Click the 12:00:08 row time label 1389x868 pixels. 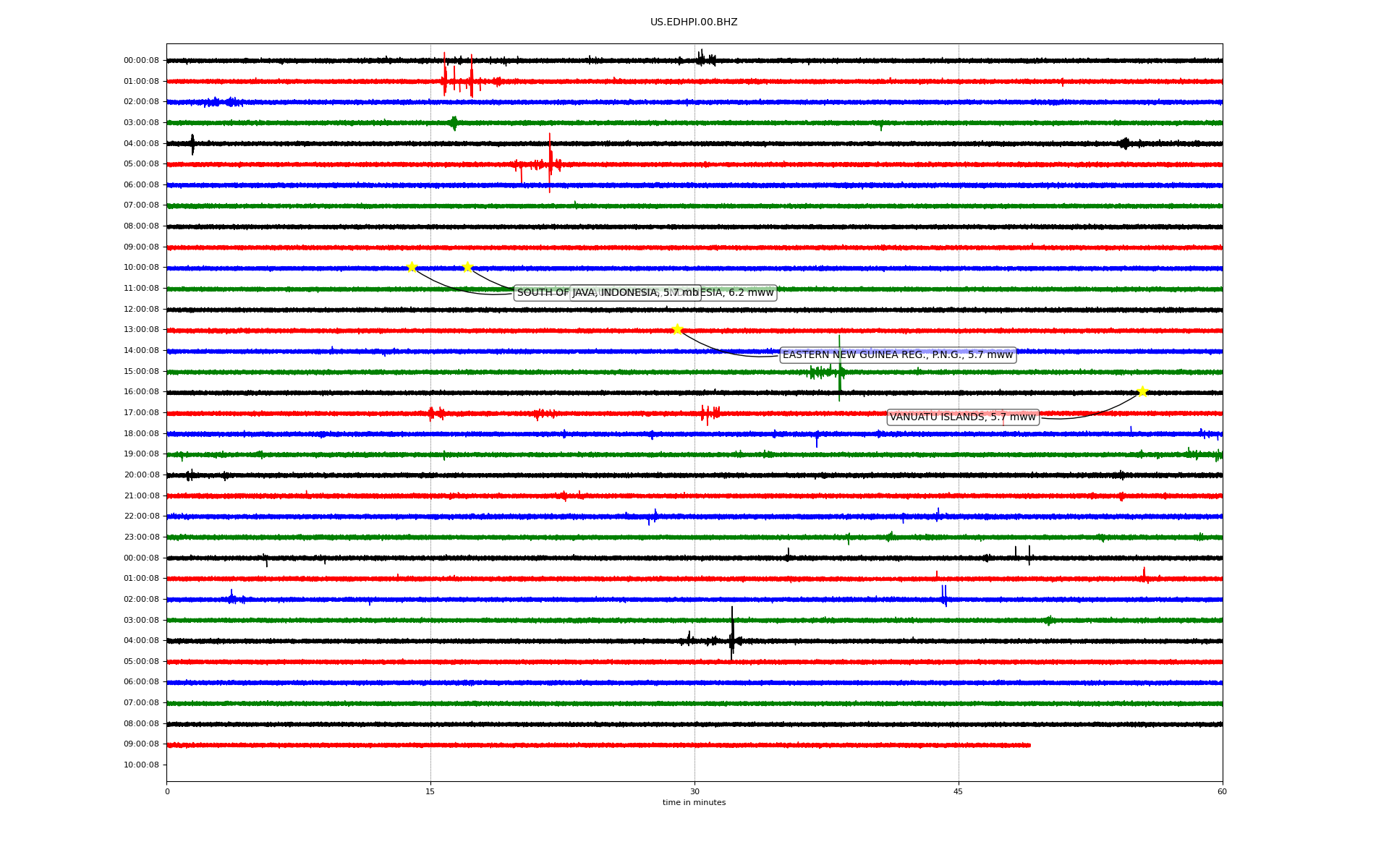point(141,310)
